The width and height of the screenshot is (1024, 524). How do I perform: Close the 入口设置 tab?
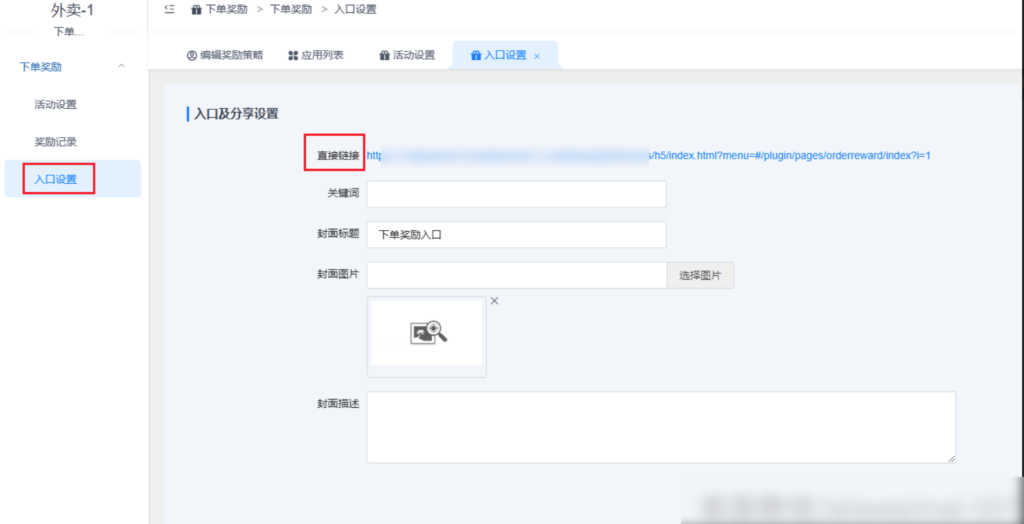coord(537,56)
